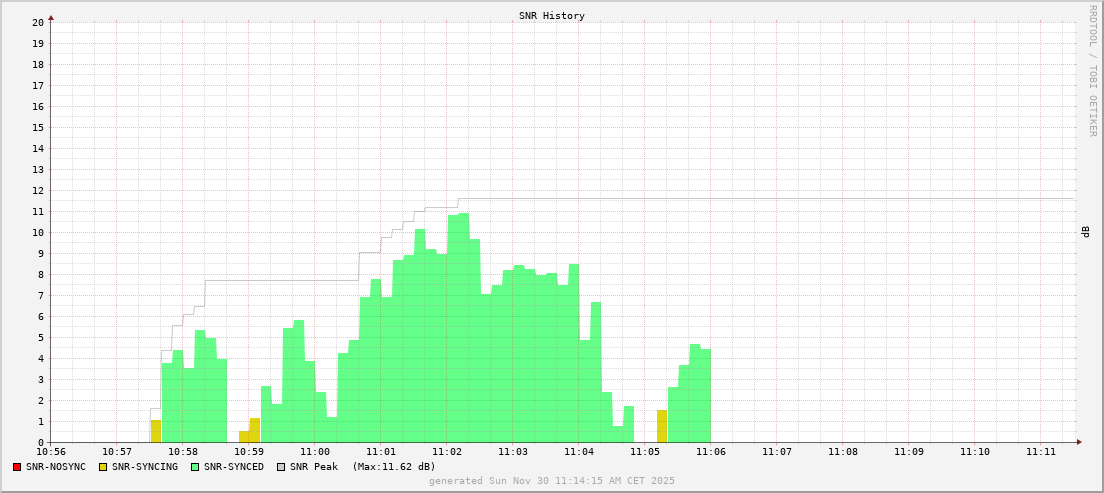Select the 11:00 time axis label
The image size is (1104, 493).
(x=314, y=452)
